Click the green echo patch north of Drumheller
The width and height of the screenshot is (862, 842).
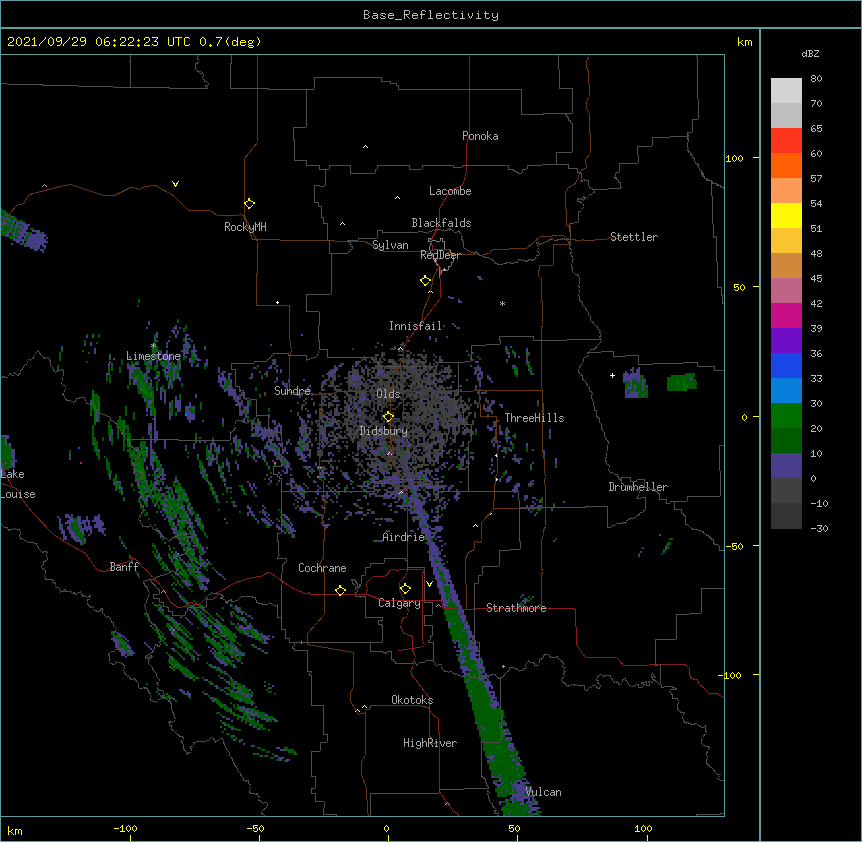(682, 382)
